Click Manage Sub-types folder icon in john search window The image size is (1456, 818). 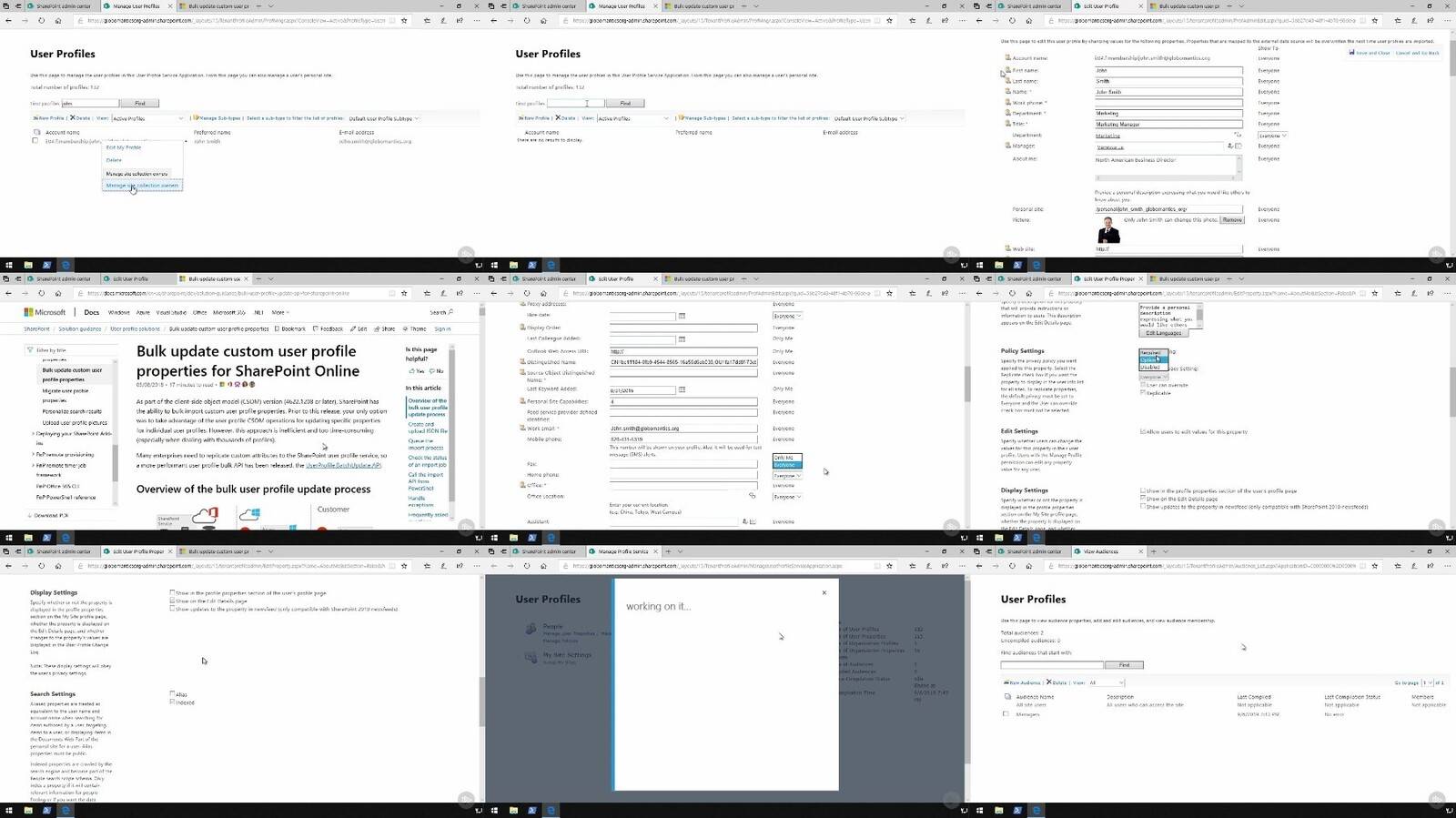196,118
